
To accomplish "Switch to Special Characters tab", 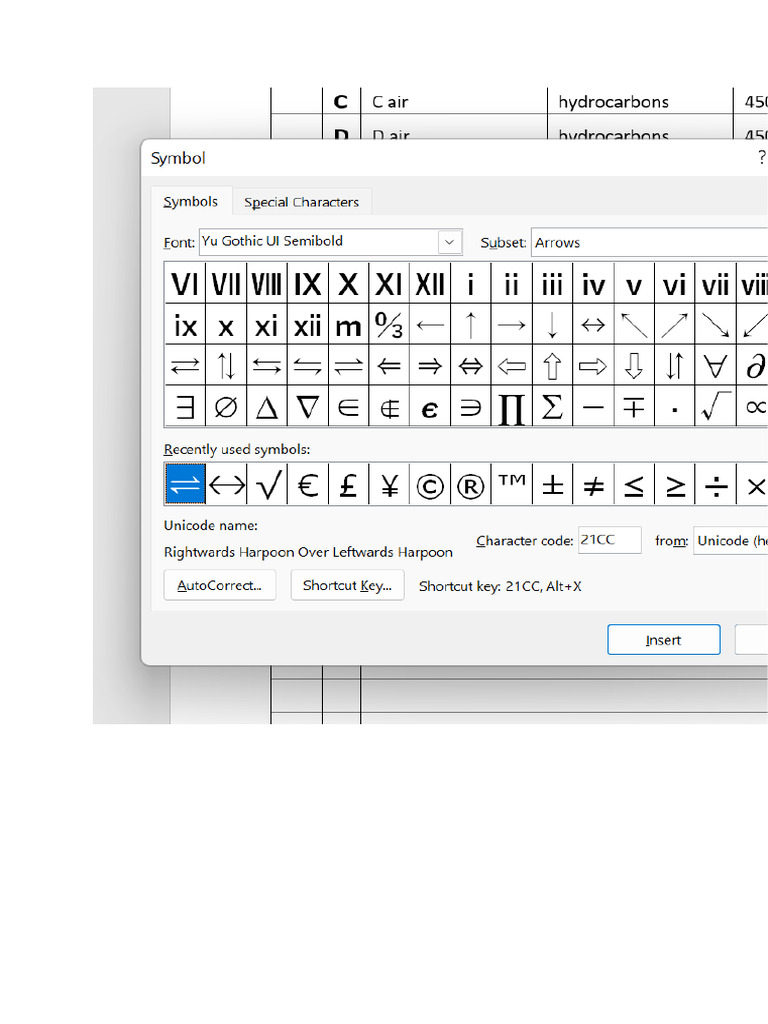I will [x=301, y=202].
